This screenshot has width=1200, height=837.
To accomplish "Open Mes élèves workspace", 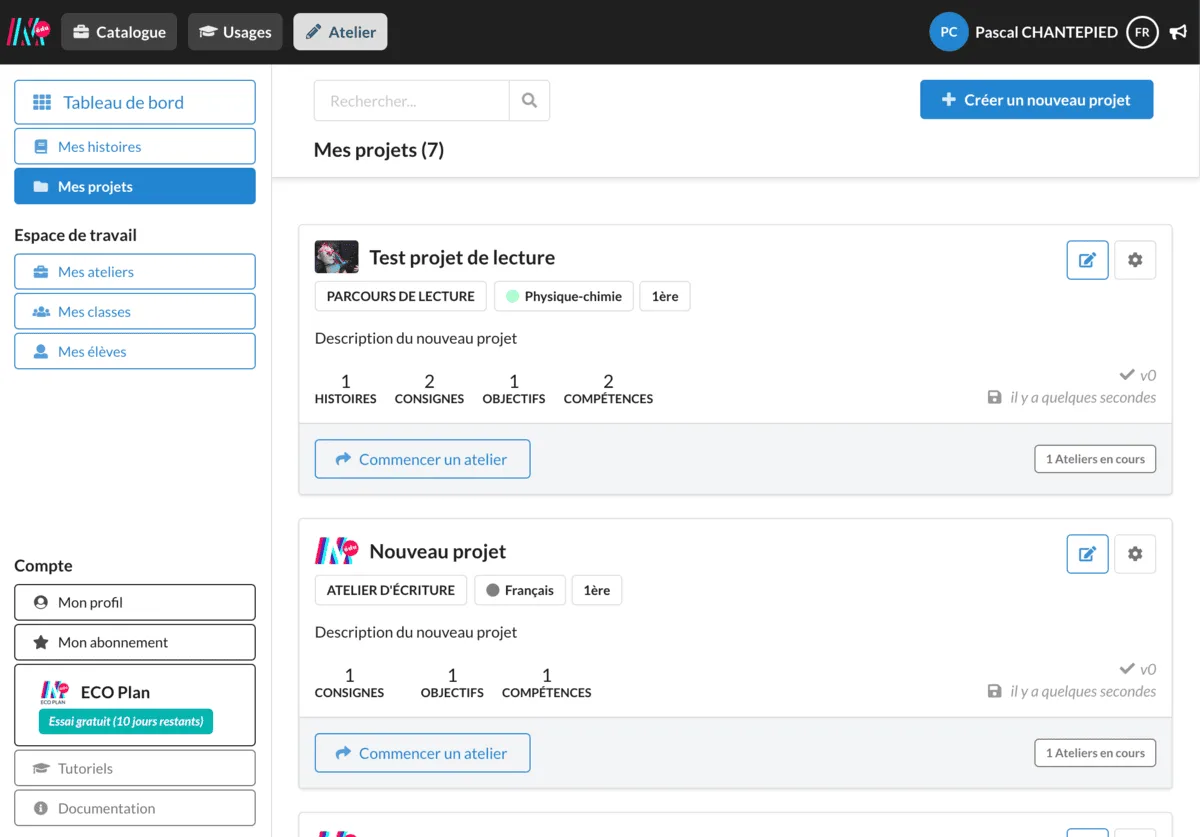I will tap(135, 351).
